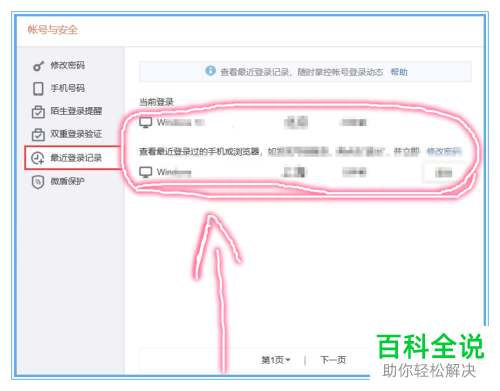The height and width of the screenshot is (391, 500).
Task: Click the badge icon beside 双重登录验证
Action: (x=38, y=134)
